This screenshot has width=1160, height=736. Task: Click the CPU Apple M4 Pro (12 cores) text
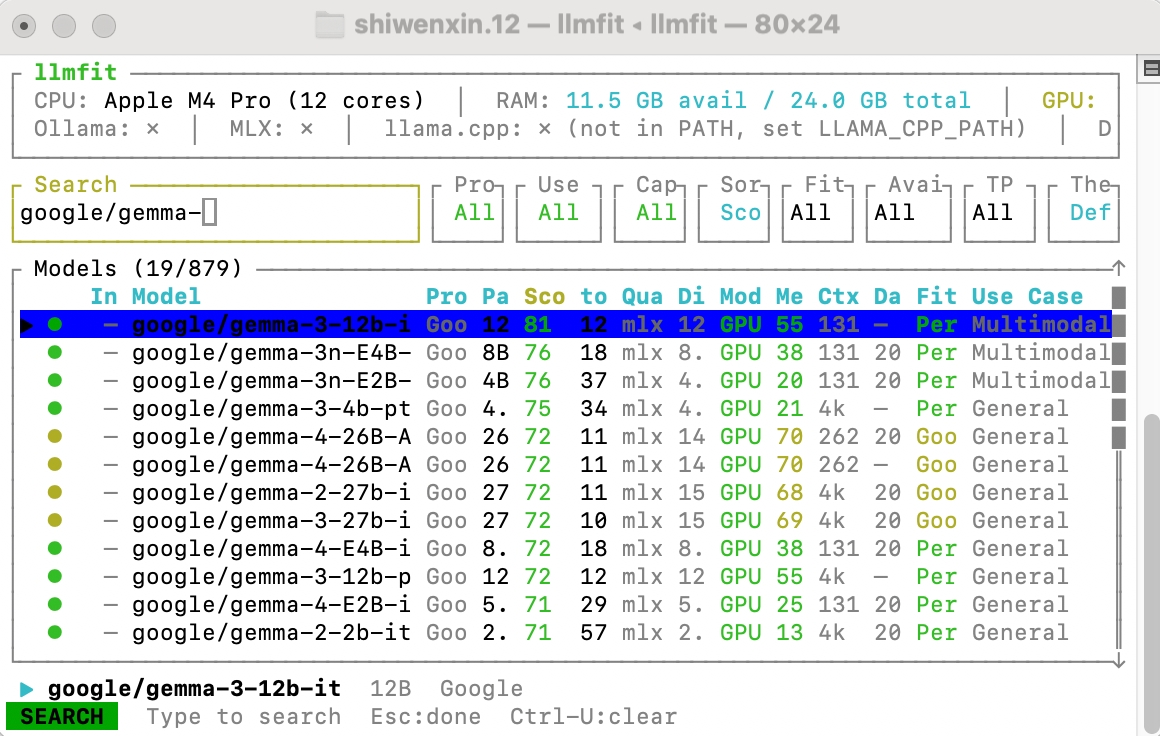(229, 101)
